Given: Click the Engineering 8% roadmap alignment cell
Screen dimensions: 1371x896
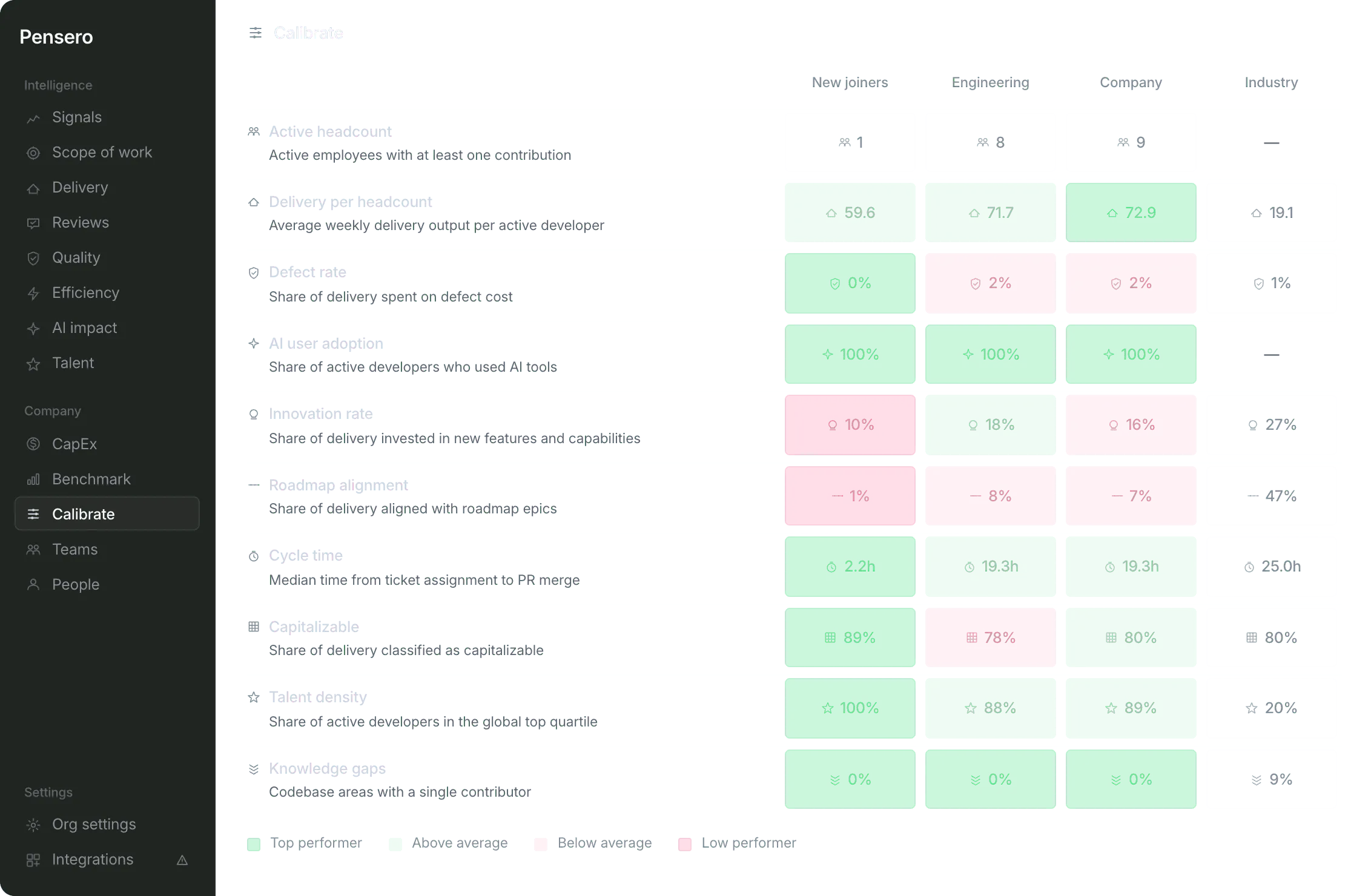Looking at the screenshot, I should (x=990, y=496).
